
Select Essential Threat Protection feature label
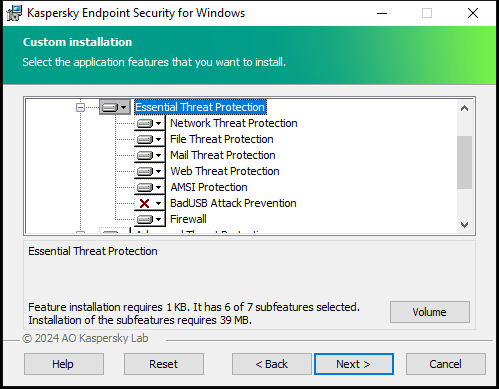[x=200, y=107]
